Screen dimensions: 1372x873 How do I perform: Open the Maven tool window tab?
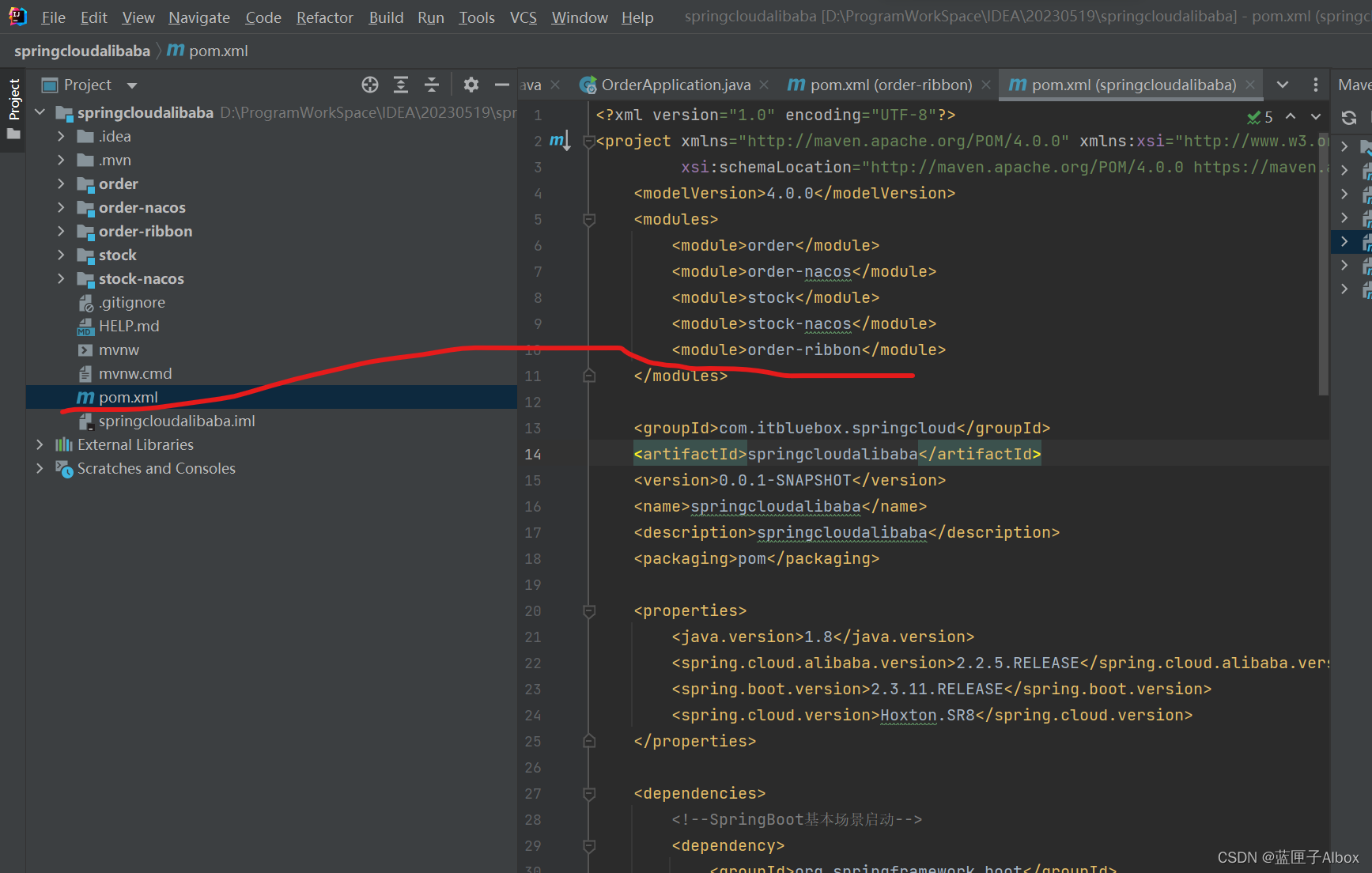click(1354, 85)
